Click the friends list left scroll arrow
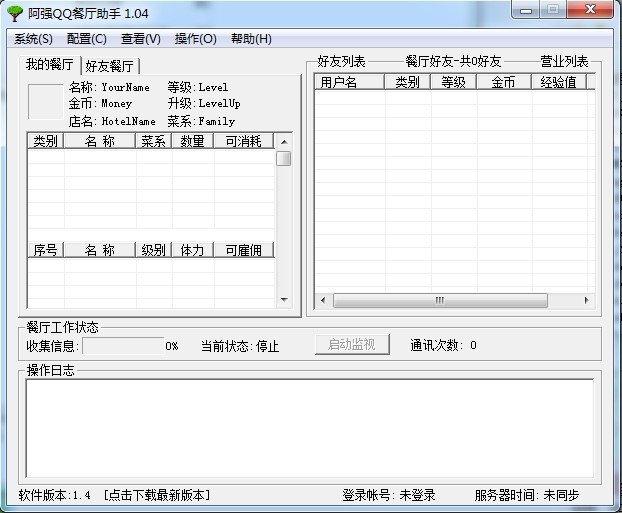This screenshot has width=622, height=513. tap(323, 300)
